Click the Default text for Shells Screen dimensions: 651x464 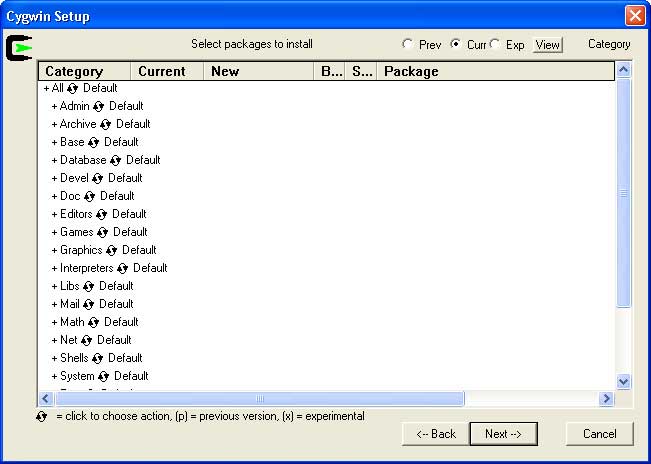[125, 358]
